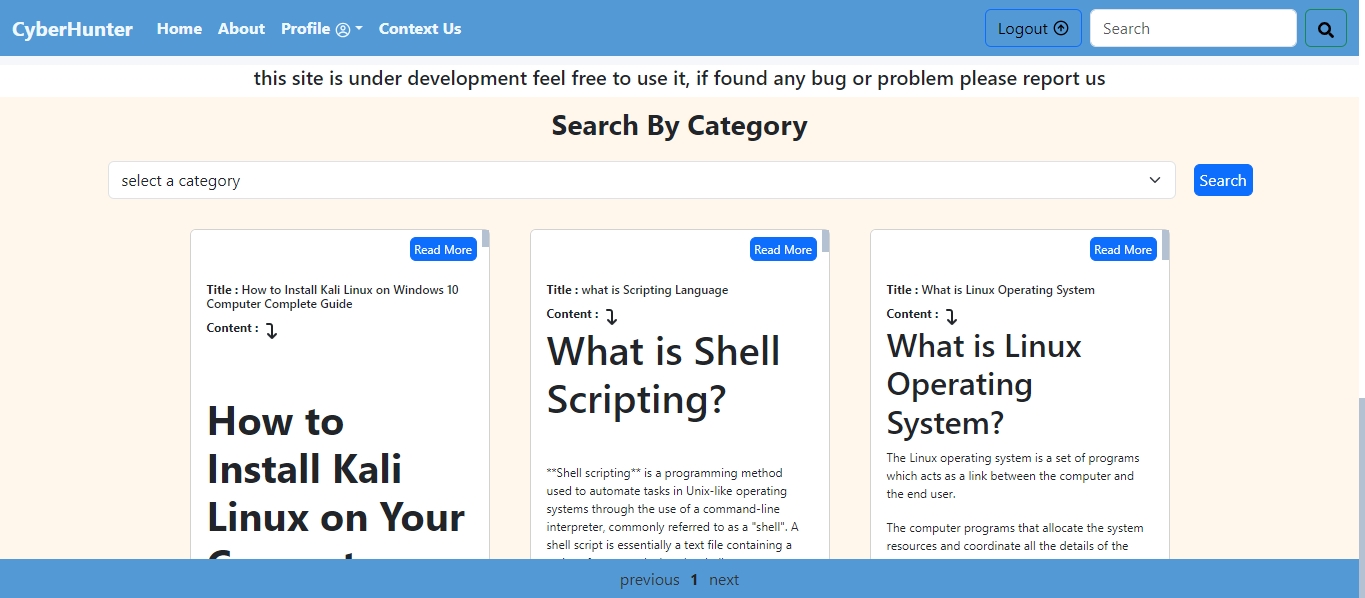
Task: Click the next pagination link
Action: coord(724,580)
